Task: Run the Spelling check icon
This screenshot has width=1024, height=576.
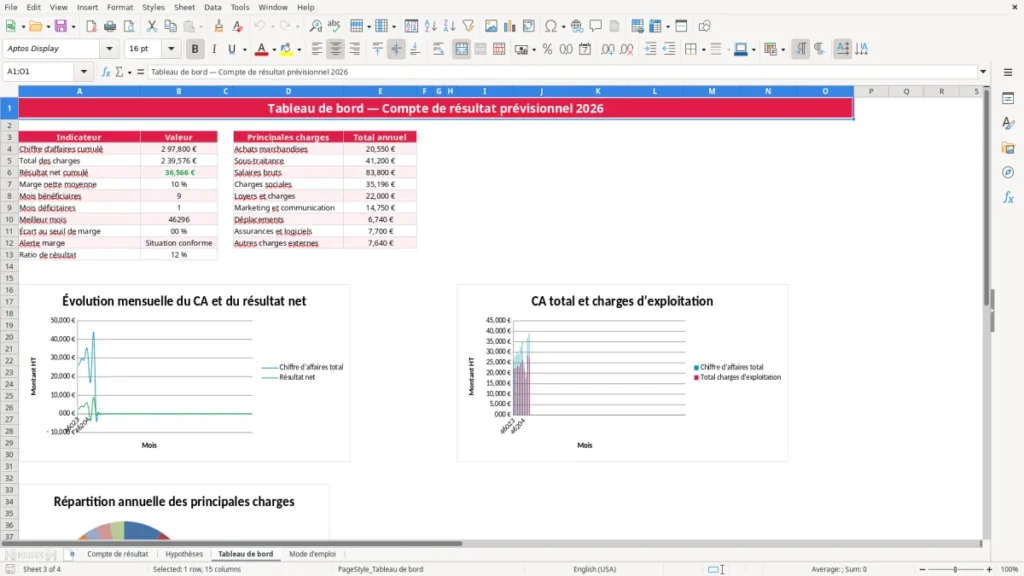Action: (334, 26)
